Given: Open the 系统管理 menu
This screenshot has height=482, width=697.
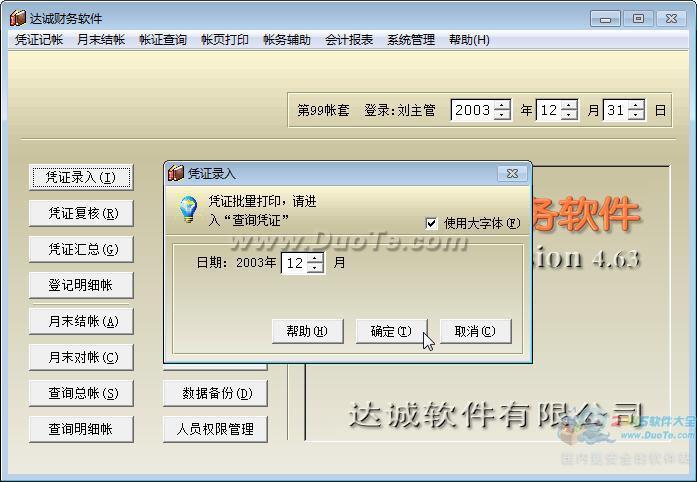Looking at the screenshot, I should click(411, 40).
